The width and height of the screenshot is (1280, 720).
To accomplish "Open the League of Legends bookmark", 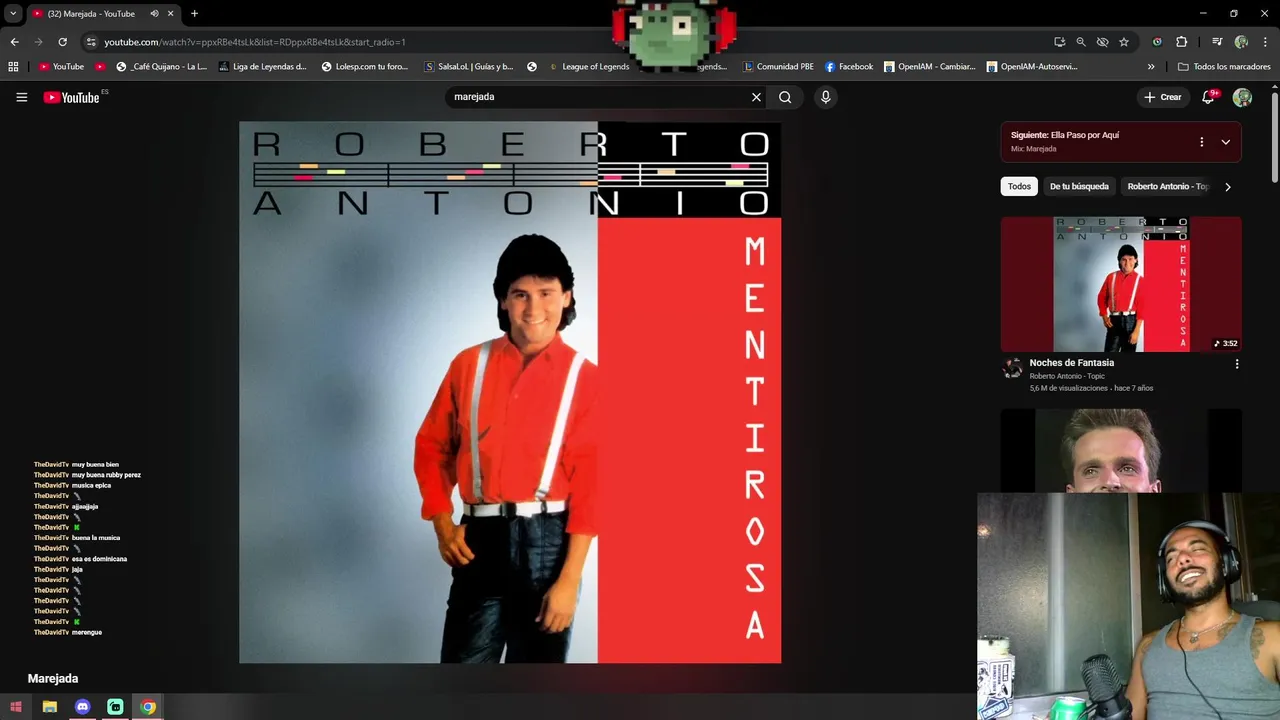I will click(x=589, y=67).
